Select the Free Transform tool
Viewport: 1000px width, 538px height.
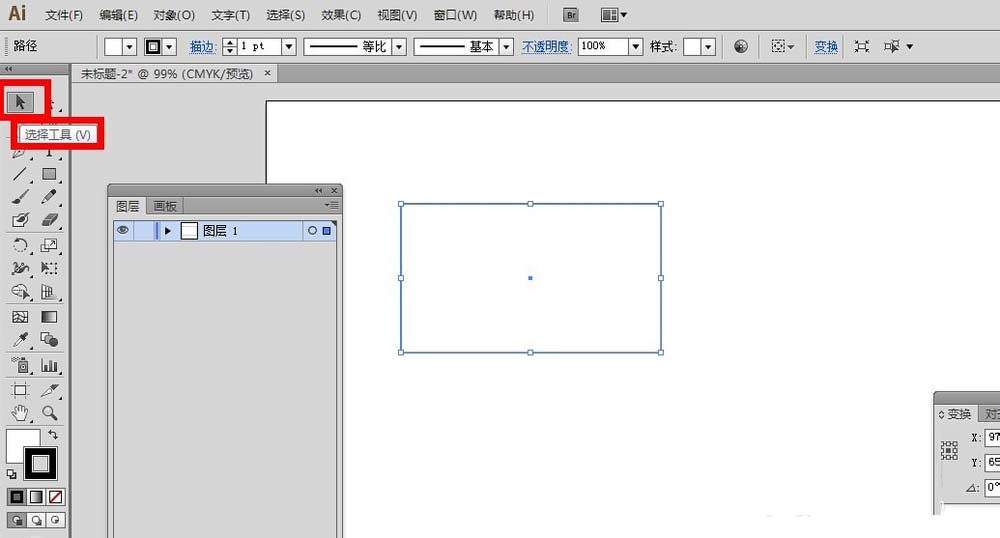[x=49, y=268]
